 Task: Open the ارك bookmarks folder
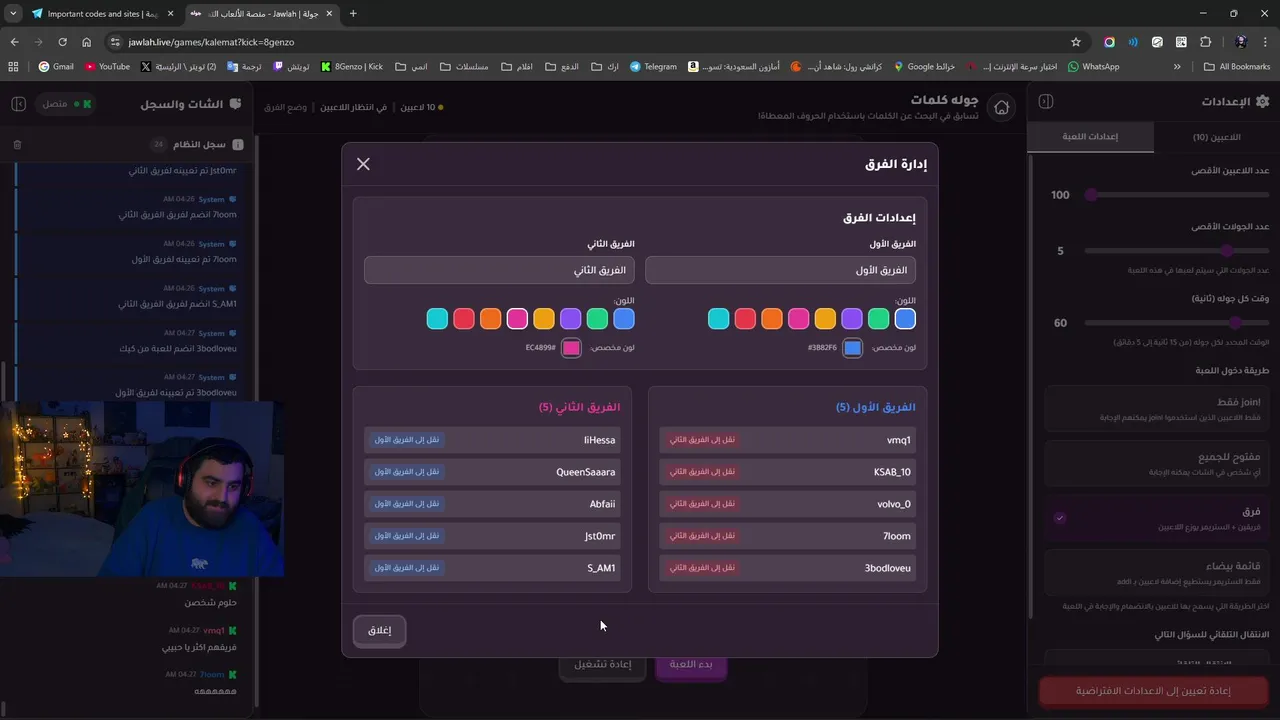pos(605,67)
